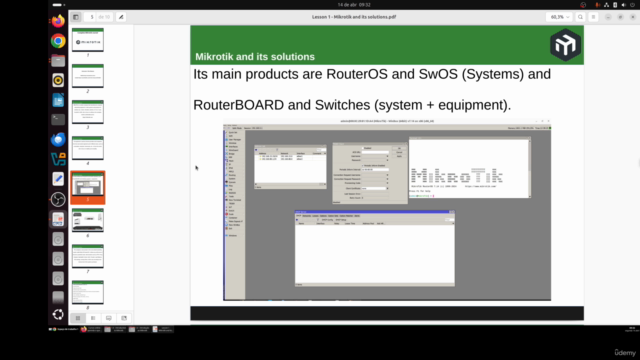Open the clock showing 14 de abr 09:32
This screenshot has height=360, width=640.
click(354, 5)
